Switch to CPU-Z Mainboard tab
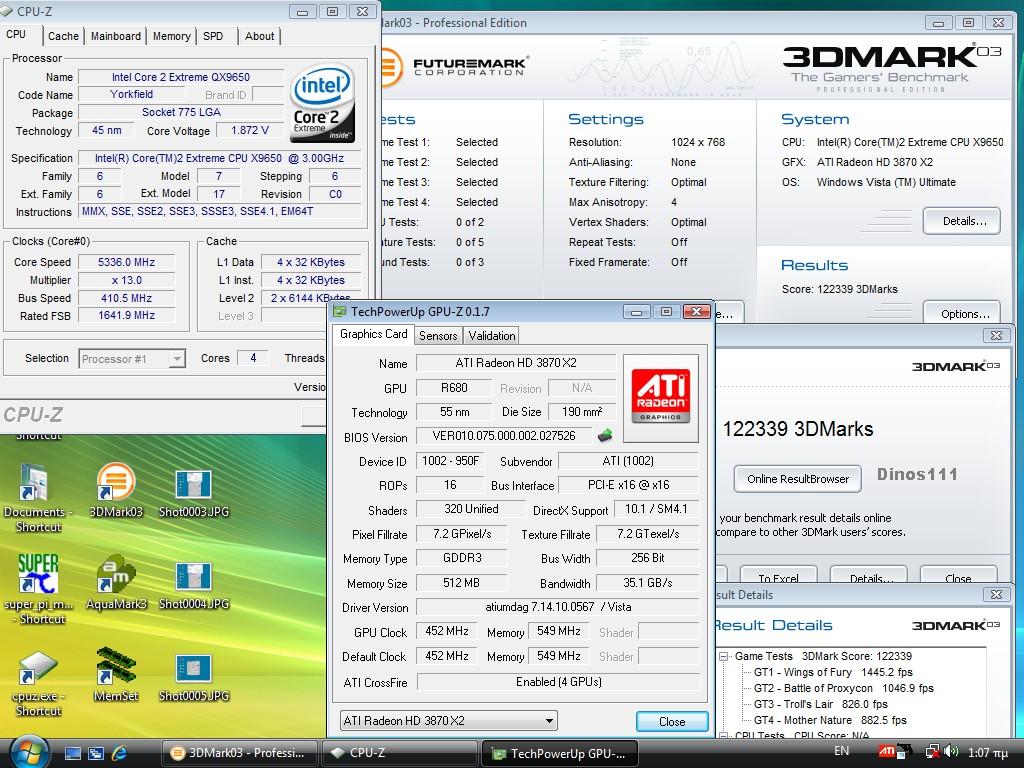The image size is (1024, 768). pyautogui.click(x=116, y=37)
